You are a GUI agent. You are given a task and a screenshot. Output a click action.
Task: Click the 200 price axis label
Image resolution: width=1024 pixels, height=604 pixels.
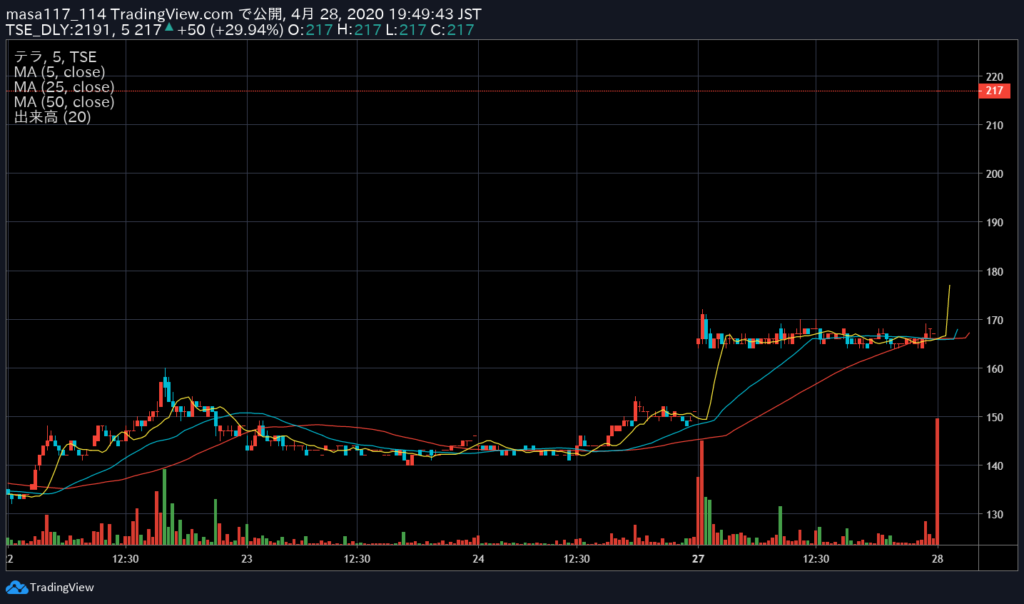click(x=995, y=174)
